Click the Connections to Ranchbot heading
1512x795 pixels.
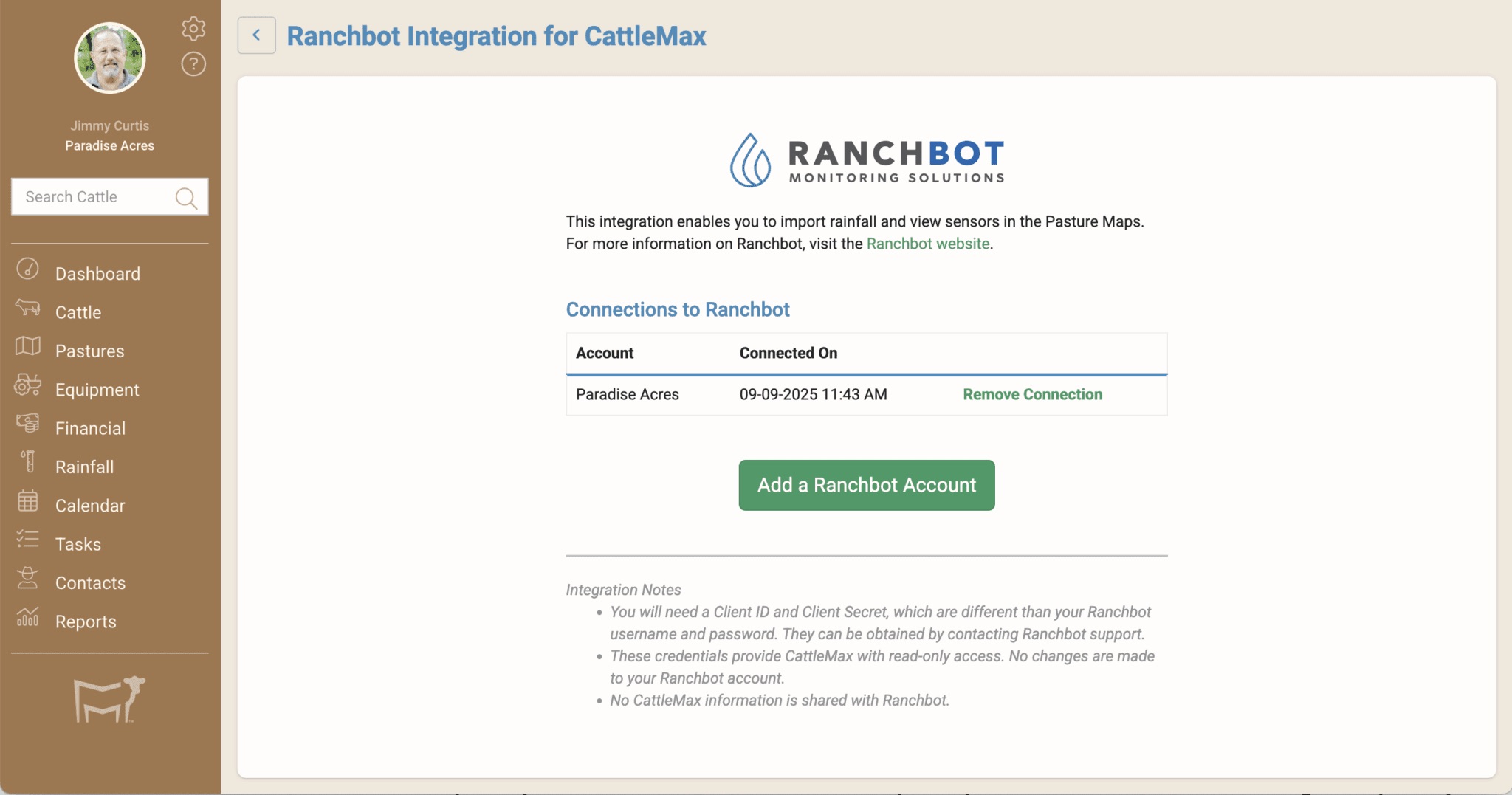click(678, 309)
